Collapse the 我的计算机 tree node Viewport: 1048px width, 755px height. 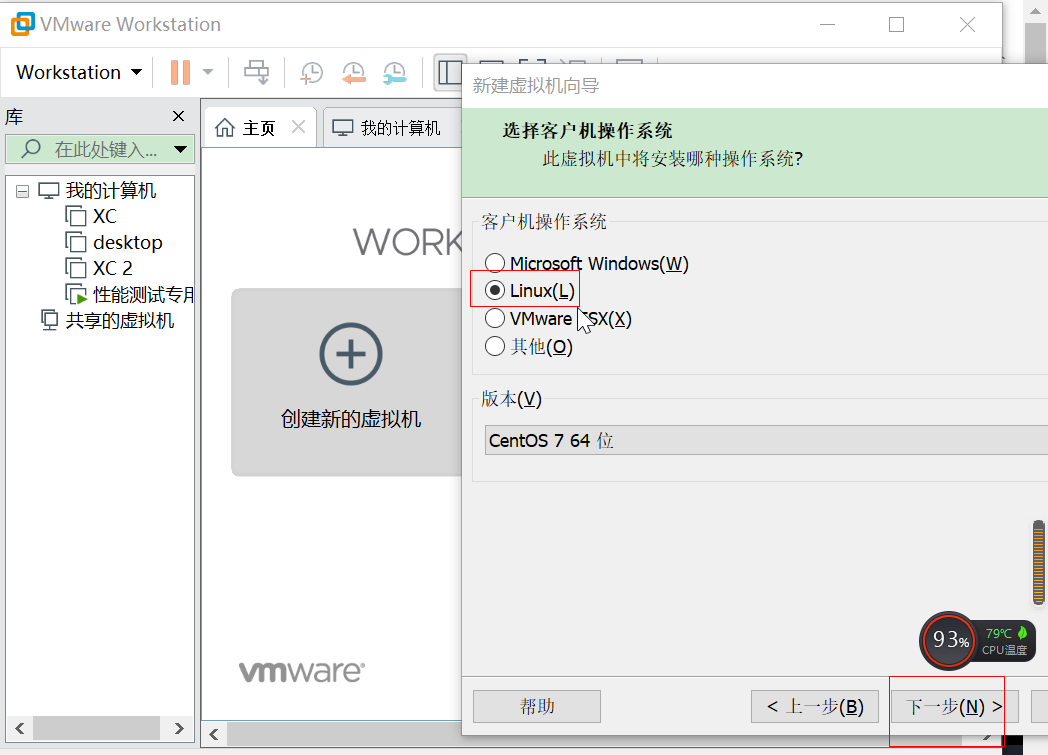(x=23, y=192)
